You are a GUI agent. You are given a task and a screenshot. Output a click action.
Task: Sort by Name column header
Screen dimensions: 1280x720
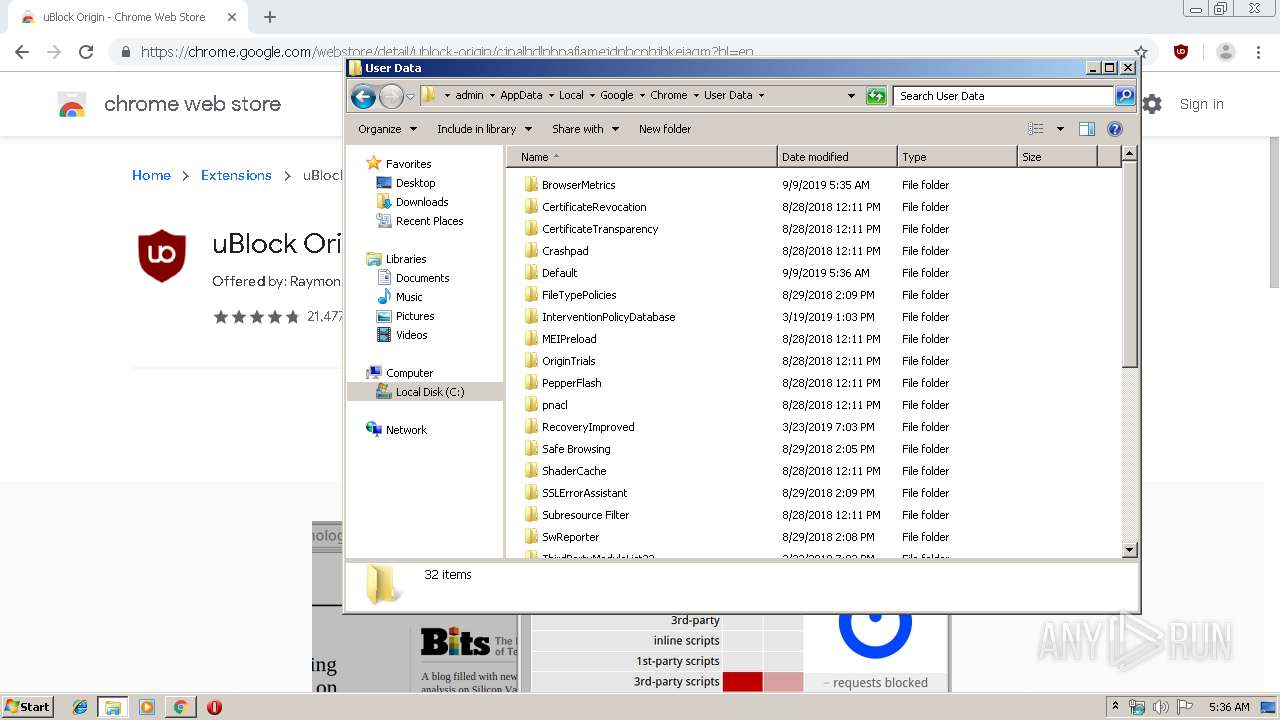[641, 157]
